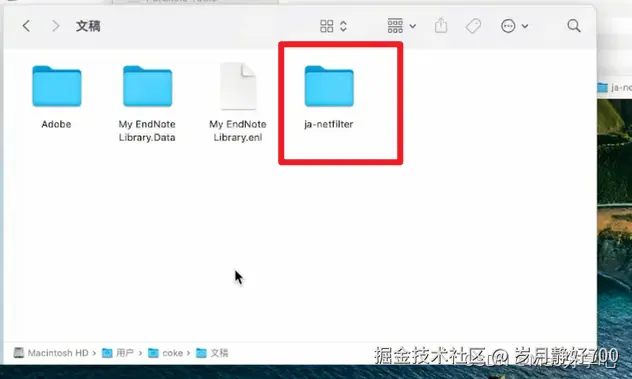Viewport: 632px width, 379px height.
Task: Click the ja-netfilter folder name
Action: [x=329, y=124]
